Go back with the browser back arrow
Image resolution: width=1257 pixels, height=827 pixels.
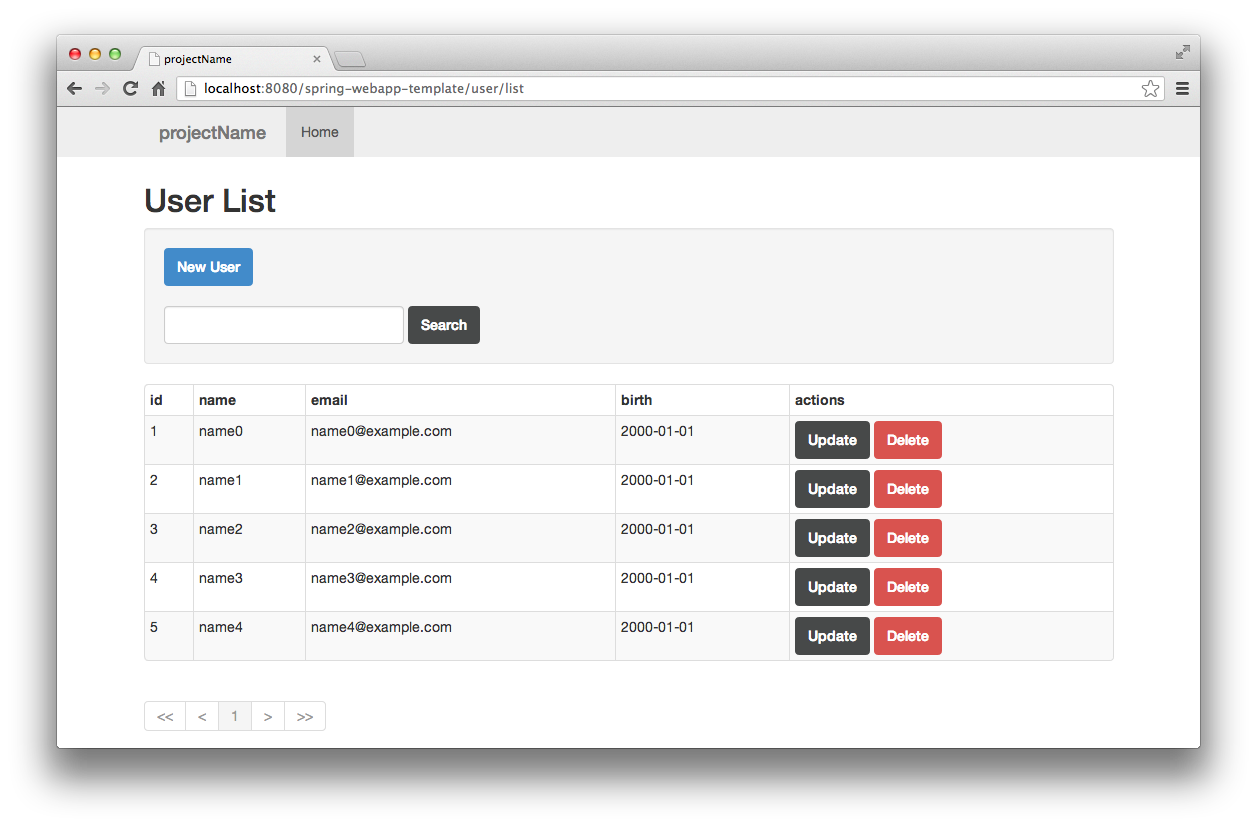pos(75,89)
